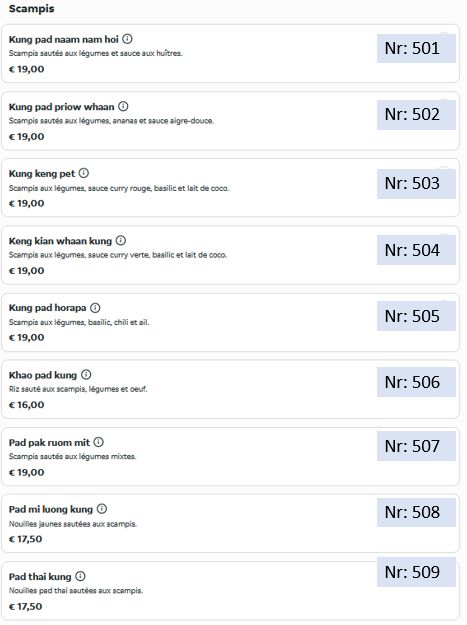Open info icon beside Kung pad priow whaan
This screenshot has width=467, height=625.
[x=123, y=106]
